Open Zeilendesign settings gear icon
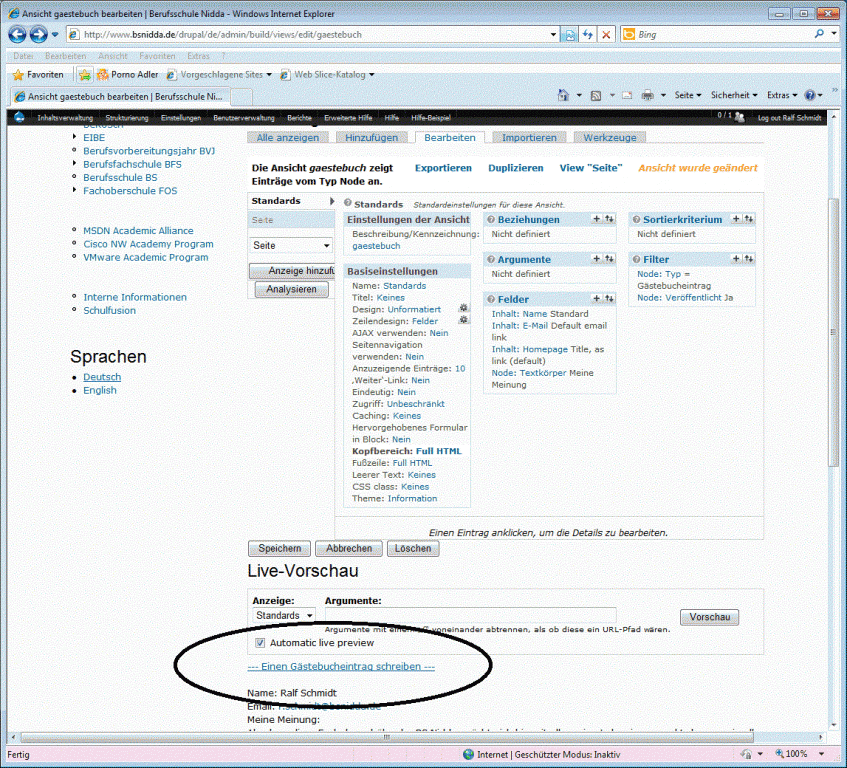This screenshot has width=847, height=768. (x=463, y=321)
